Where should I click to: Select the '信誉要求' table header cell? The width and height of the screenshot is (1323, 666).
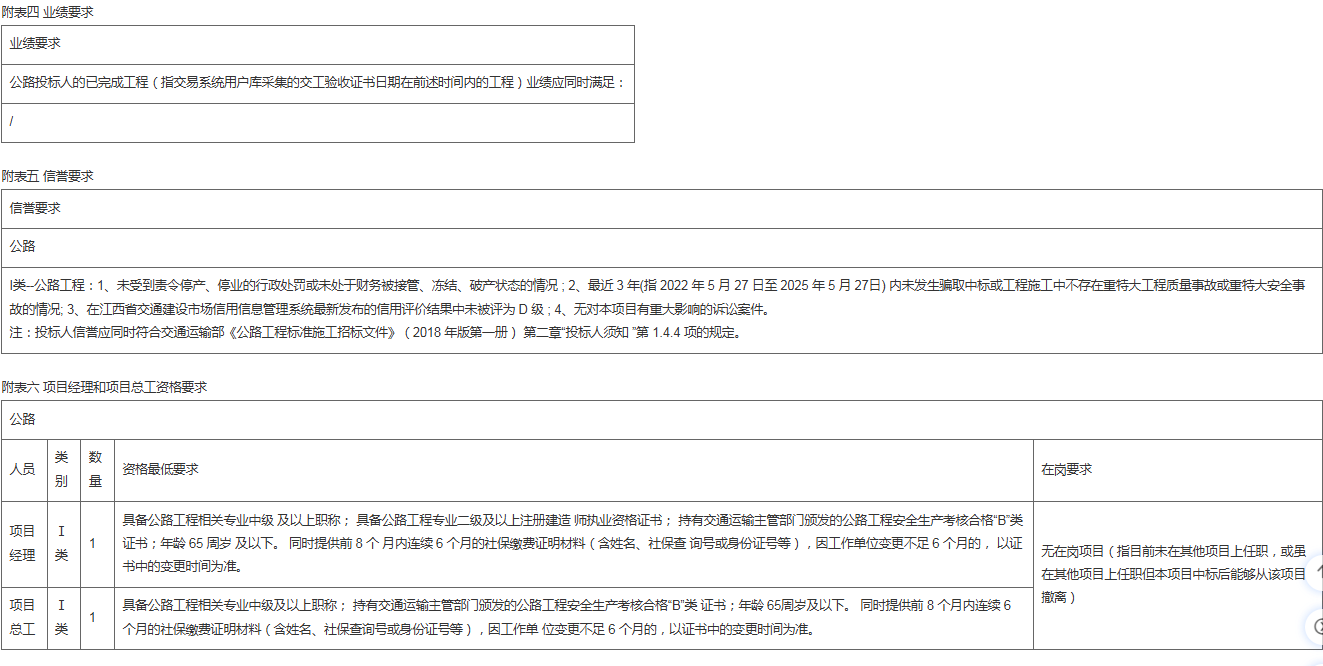[662, 209]
